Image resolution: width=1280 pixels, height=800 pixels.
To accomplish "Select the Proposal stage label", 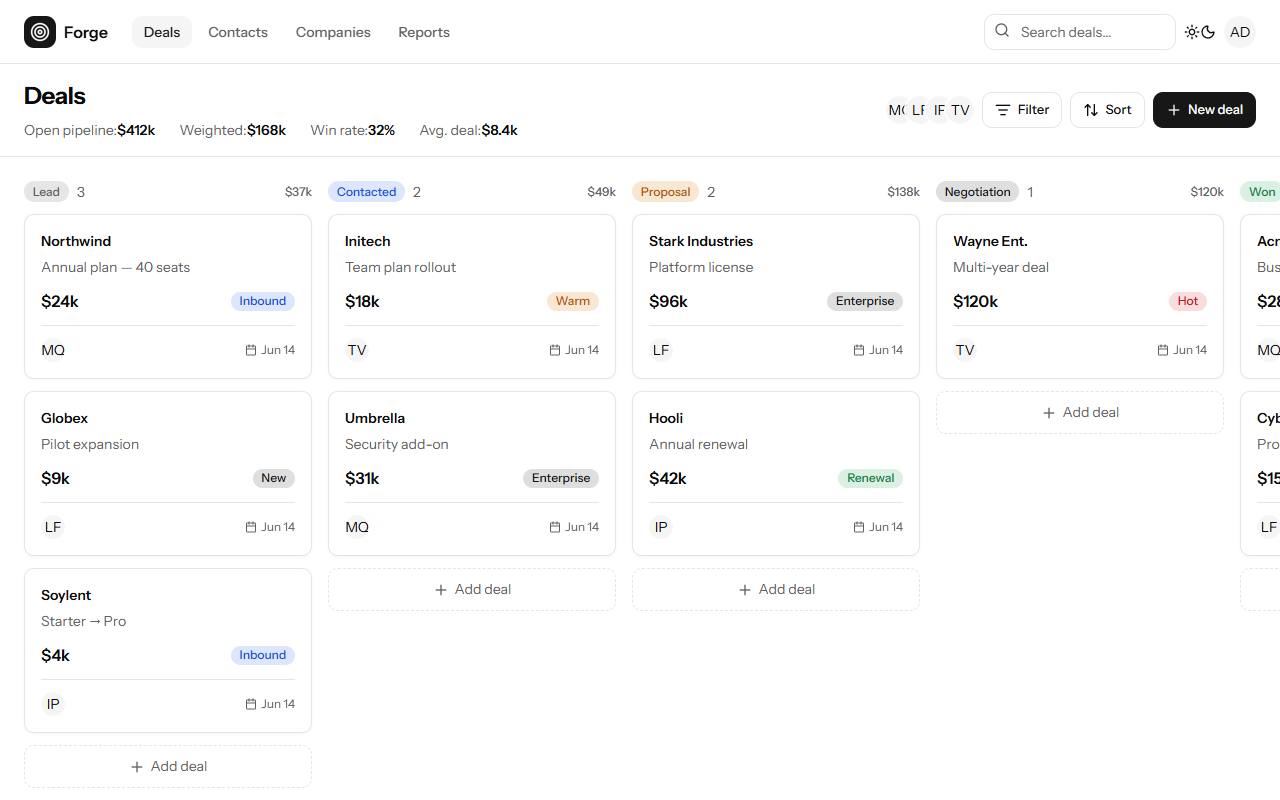I will pyautogui.click(x=665, y=192).
